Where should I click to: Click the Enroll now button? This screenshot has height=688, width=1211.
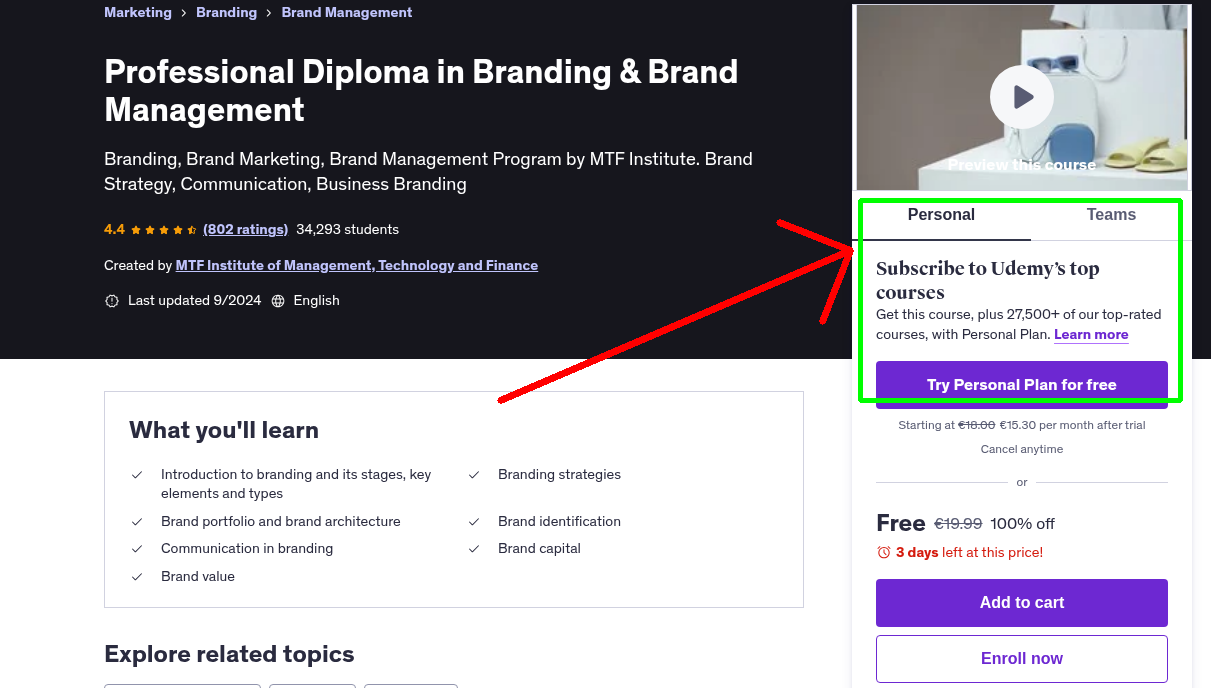[1022, 659]
